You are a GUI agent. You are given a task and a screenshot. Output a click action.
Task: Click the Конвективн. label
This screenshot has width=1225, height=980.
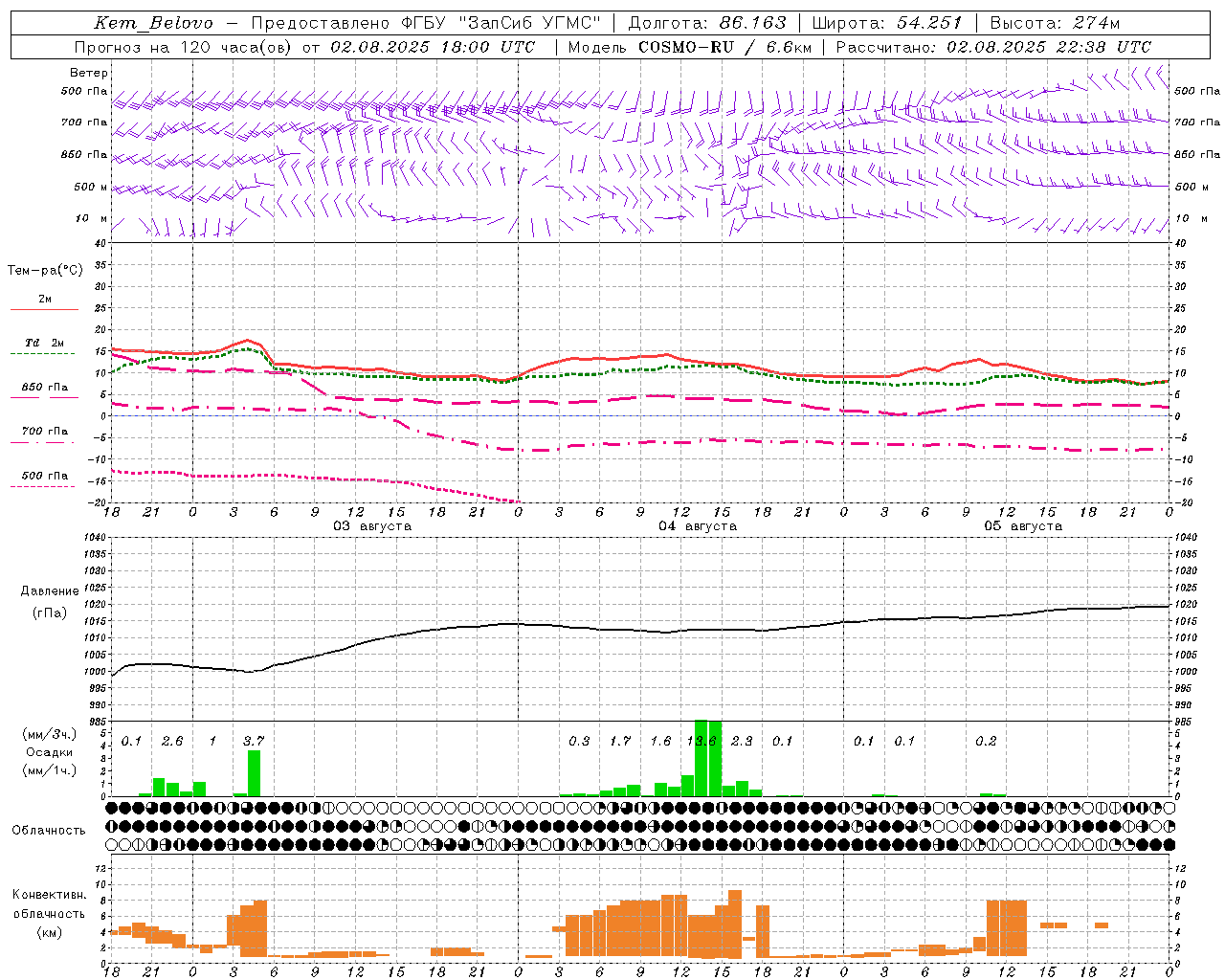click(x=49, y=895)
